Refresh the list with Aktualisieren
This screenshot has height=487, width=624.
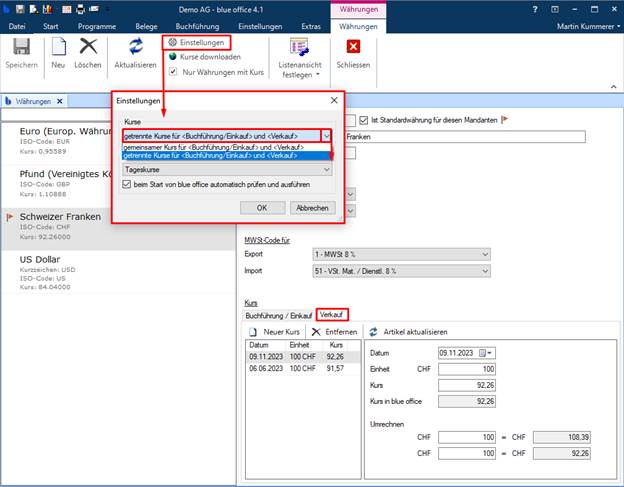pyautogui.click(x=135, y=53)
